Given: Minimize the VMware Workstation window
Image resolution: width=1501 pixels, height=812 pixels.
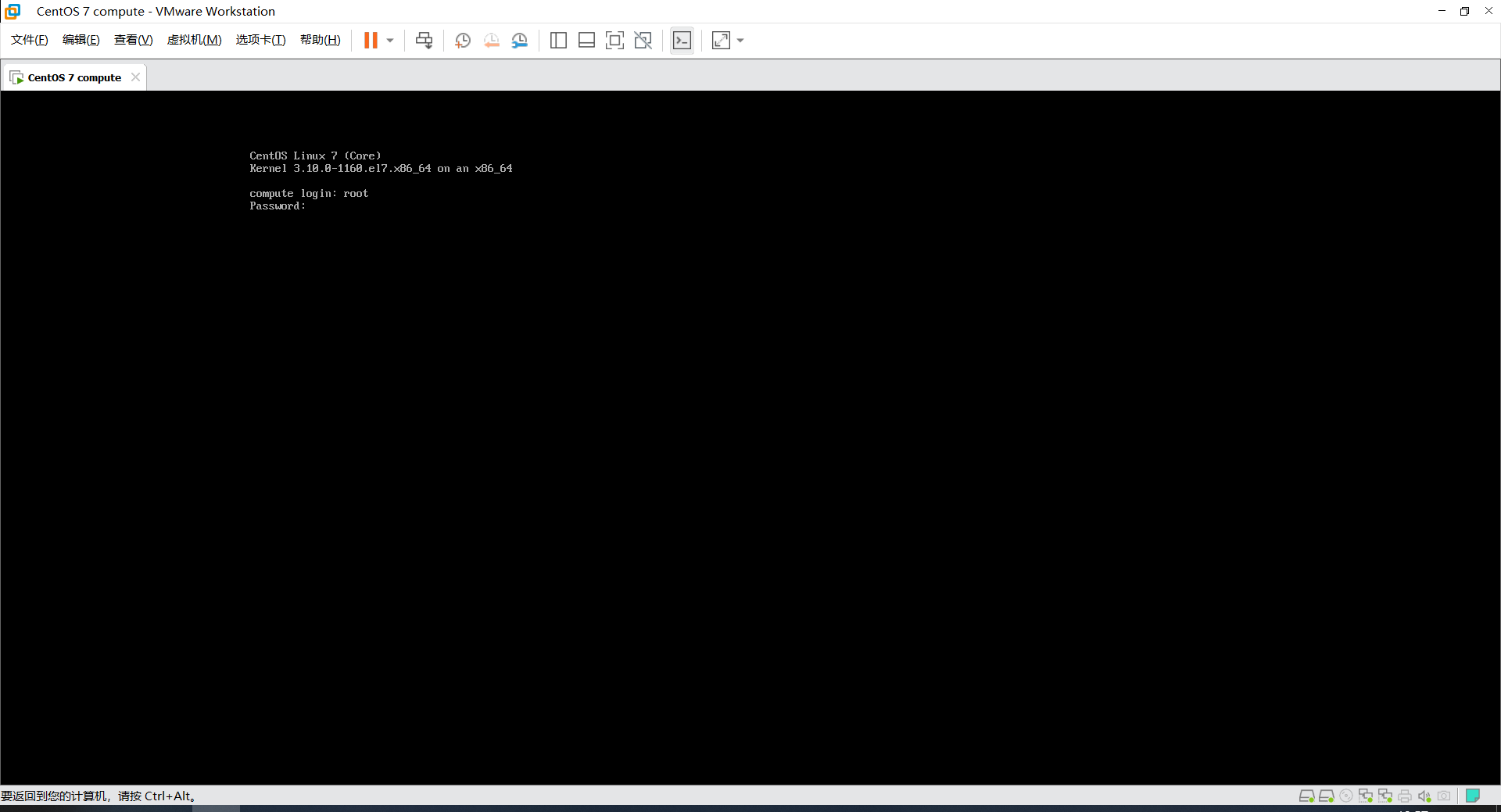Looking at the screenshot, I should (x=1442, y=11).
